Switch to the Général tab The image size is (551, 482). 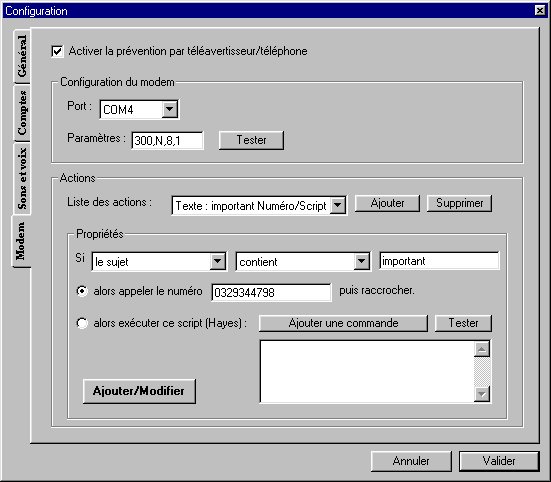click(22, 56)
